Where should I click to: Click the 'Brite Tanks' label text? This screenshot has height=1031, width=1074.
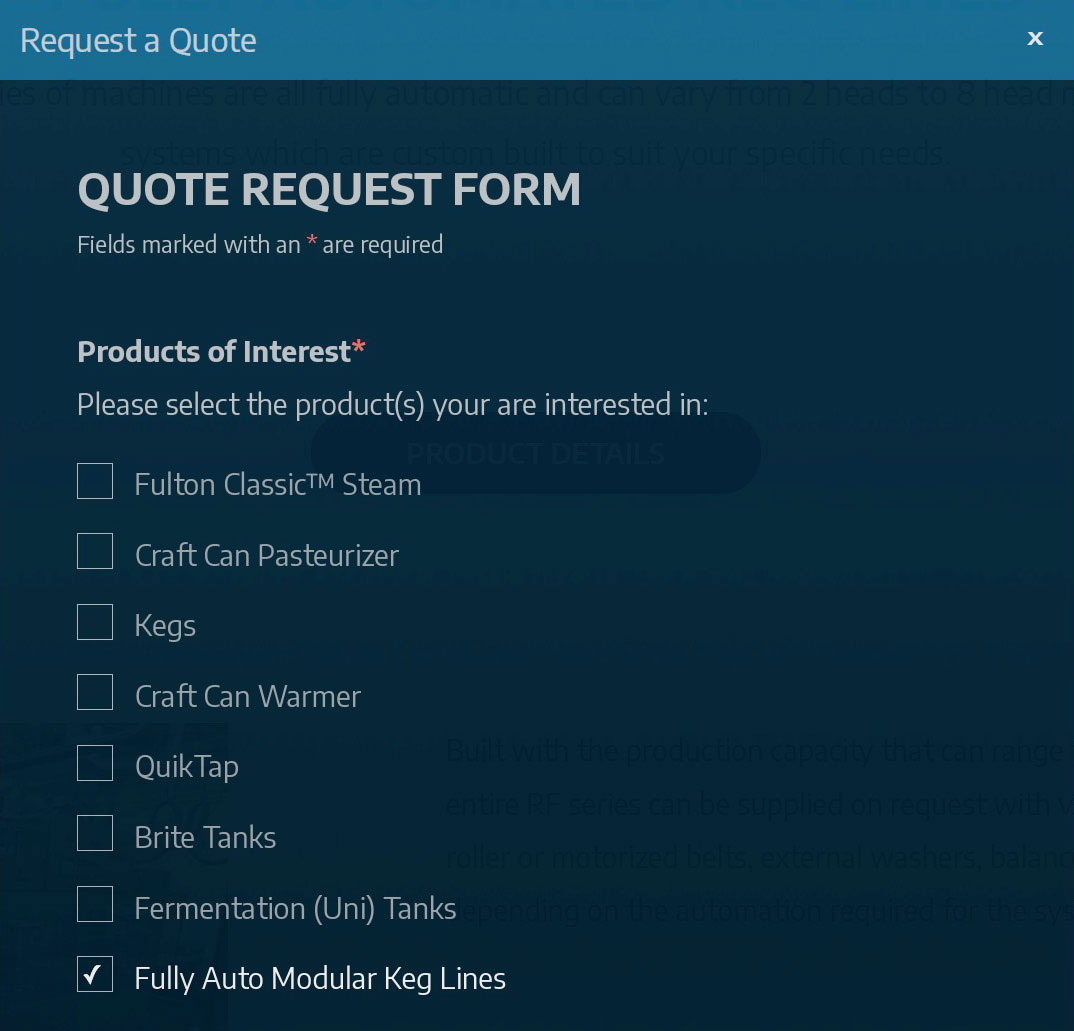click(205, 838)
